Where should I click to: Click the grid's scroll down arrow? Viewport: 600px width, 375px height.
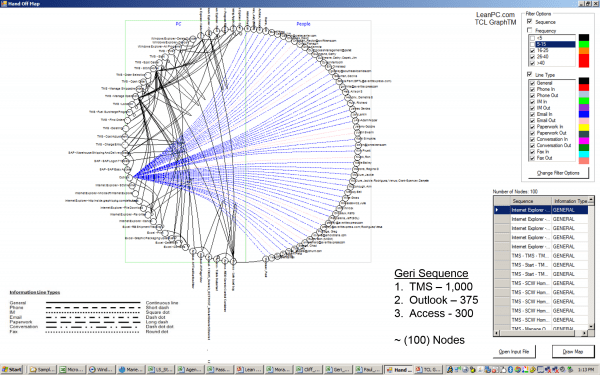click(591, 326)
